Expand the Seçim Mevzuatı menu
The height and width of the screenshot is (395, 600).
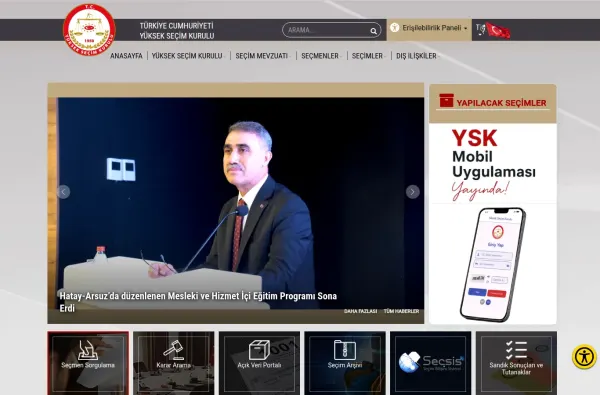(x=263, y=56)
